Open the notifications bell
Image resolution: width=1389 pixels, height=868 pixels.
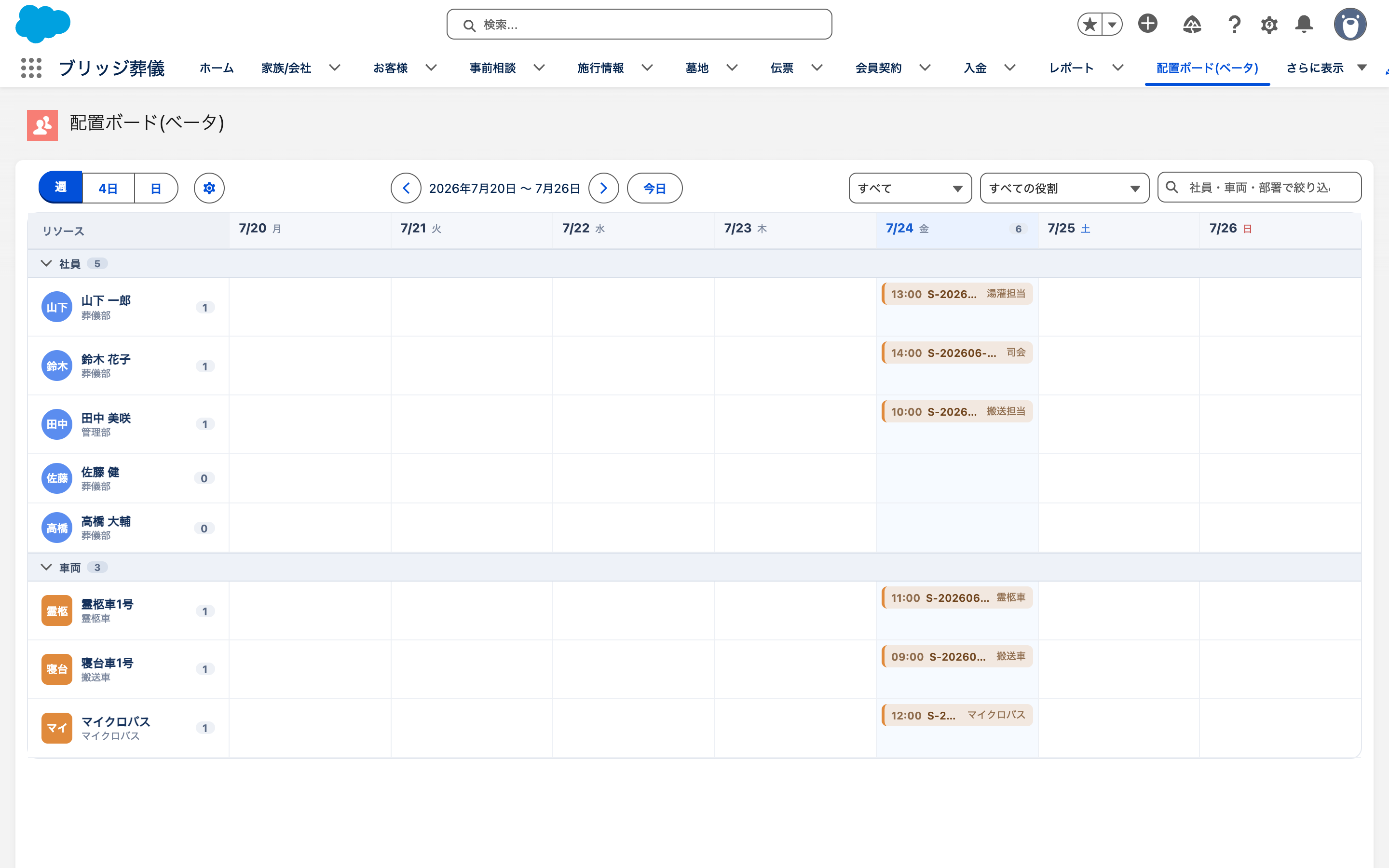click(1304, 25)
